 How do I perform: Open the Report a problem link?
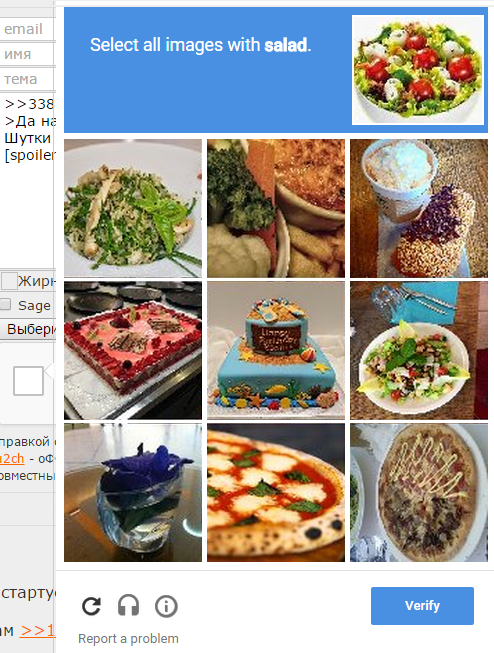[x=128, y=638]
